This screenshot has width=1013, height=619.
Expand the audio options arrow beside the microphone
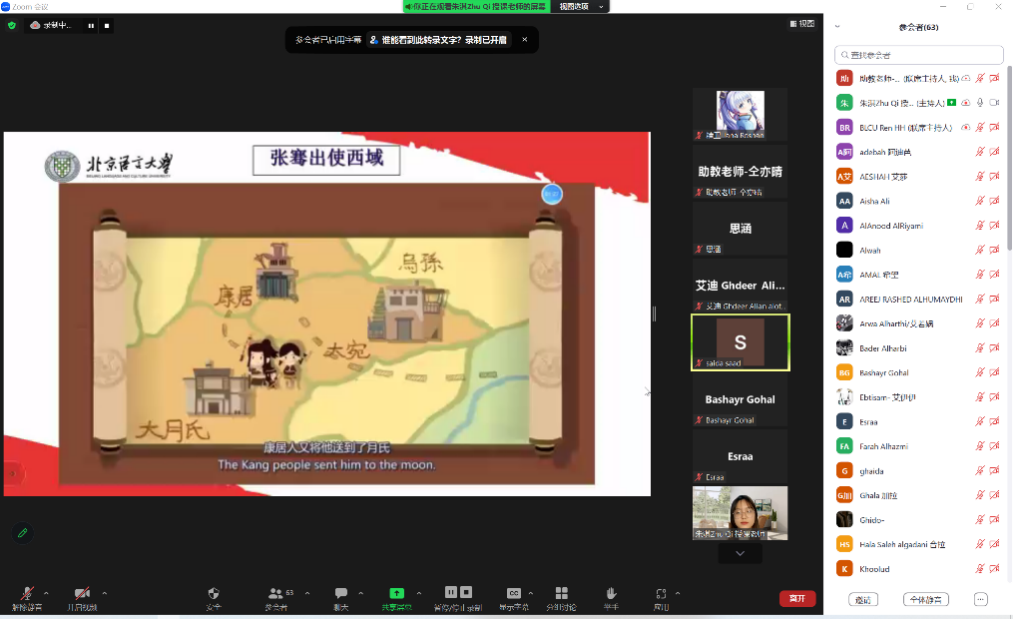point(46,593)
